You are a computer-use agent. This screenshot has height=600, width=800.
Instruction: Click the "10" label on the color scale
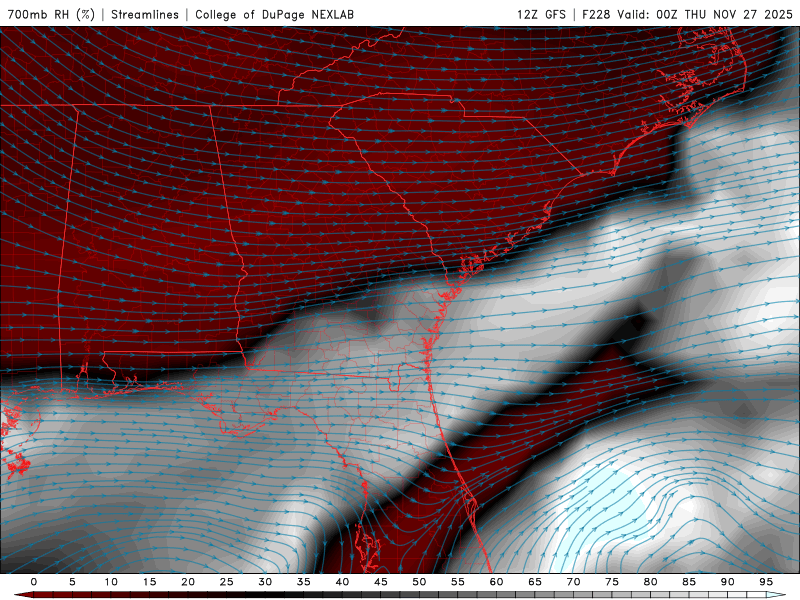tap(111, 582)
